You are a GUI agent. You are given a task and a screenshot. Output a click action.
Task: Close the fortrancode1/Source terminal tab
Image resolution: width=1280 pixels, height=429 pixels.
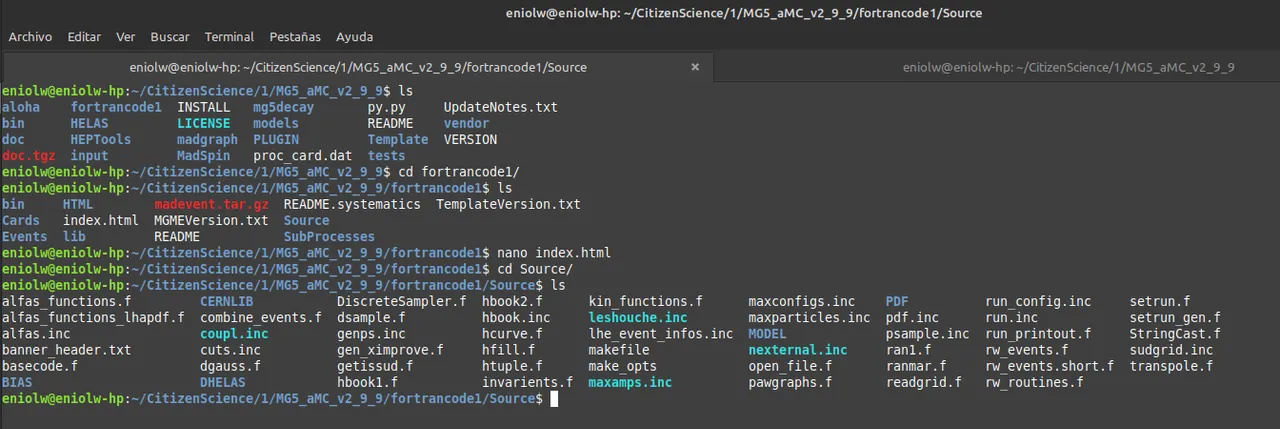(696, 67)
